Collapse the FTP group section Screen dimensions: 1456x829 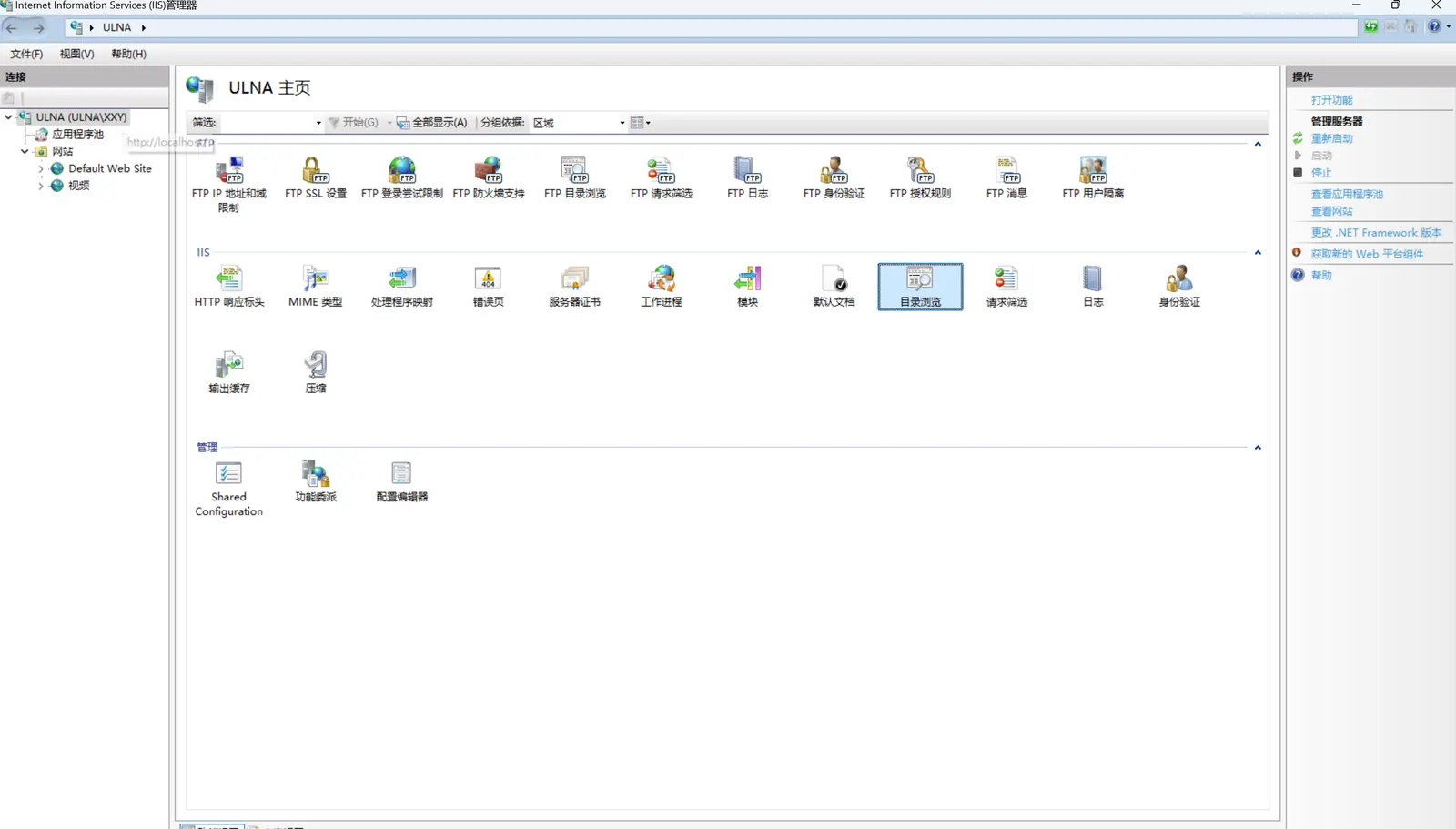click(x=1258, y=145)
